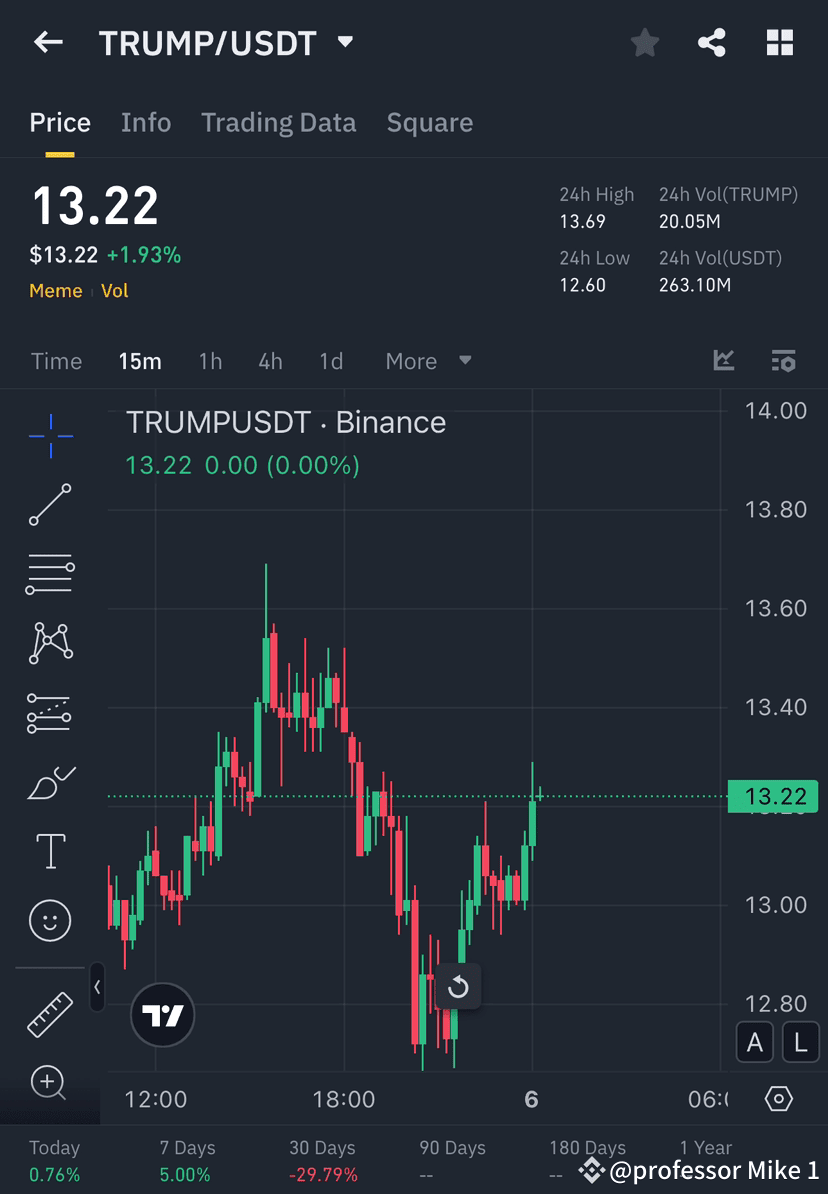Toggle TRUMP/USDT as a favorite star
This screenshot has width=828, height=1194.
click(644, 42)
